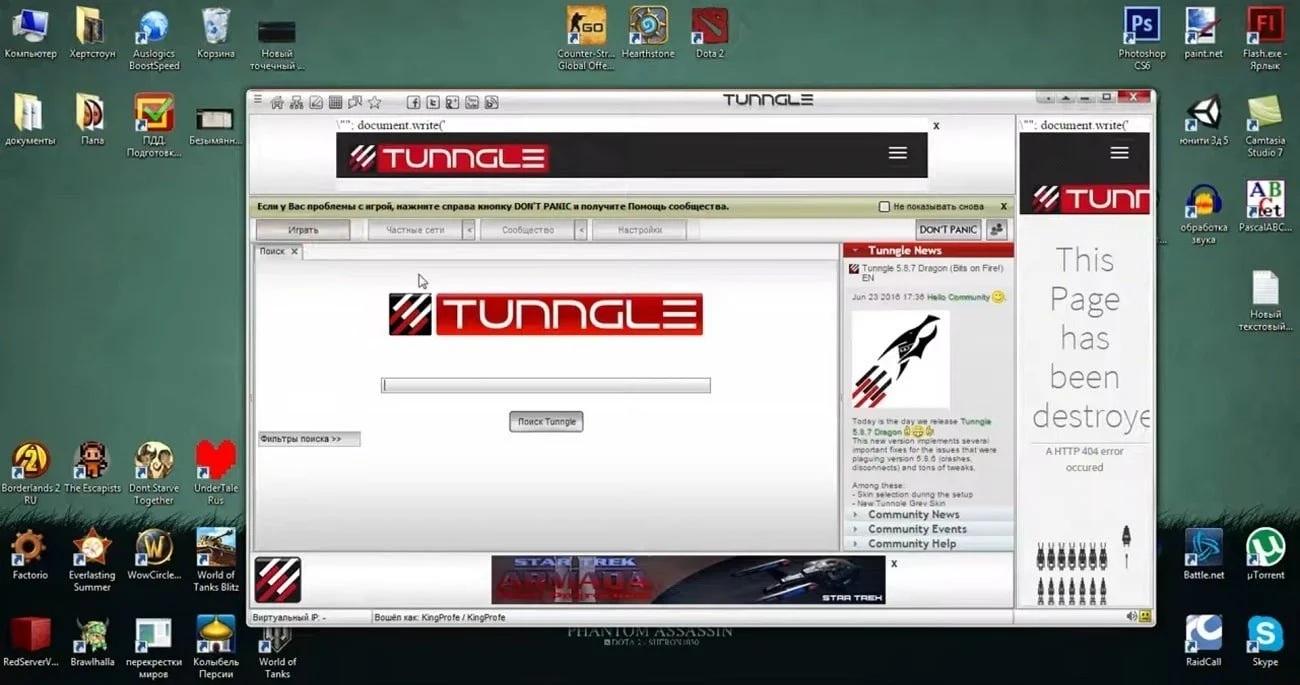Open Skype desktop shortcut
The width and height of the screenshot is (1300, 685).
1265,641
